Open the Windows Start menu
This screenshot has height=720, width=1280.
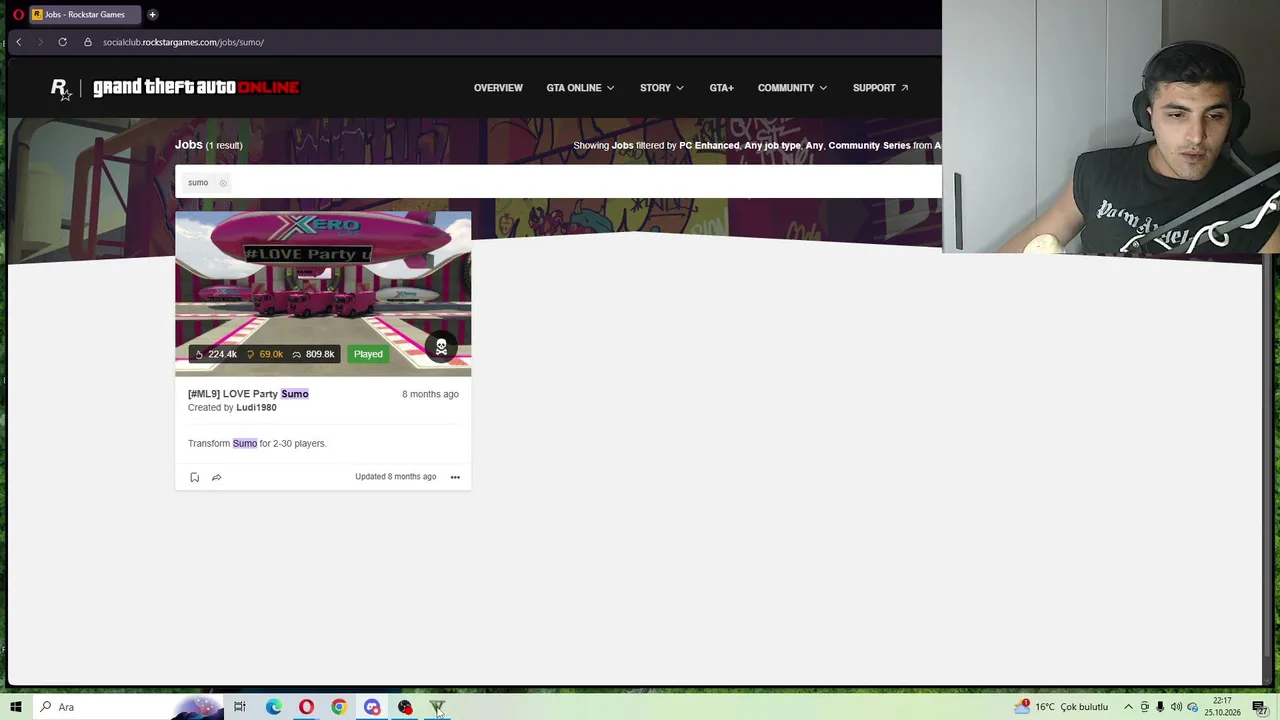tap(16, 707)
